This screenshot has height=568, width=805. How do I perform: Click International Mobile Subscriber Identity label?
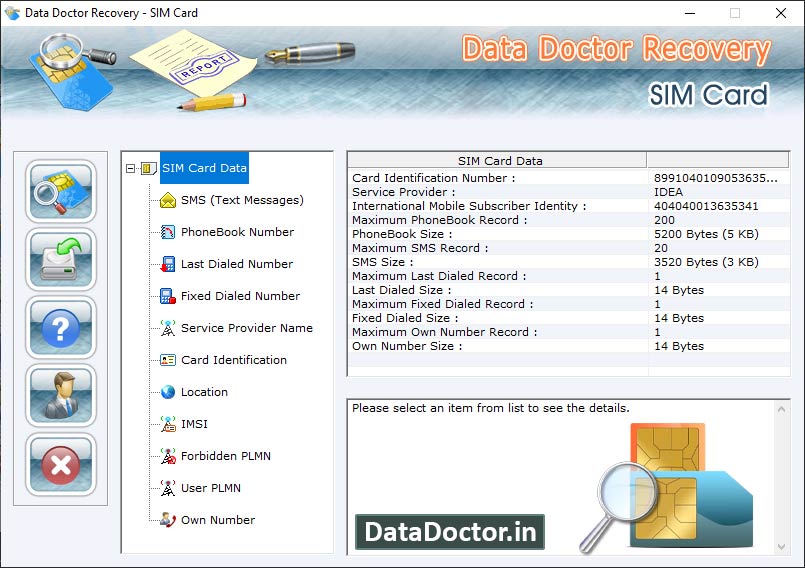tap(469, 206)
